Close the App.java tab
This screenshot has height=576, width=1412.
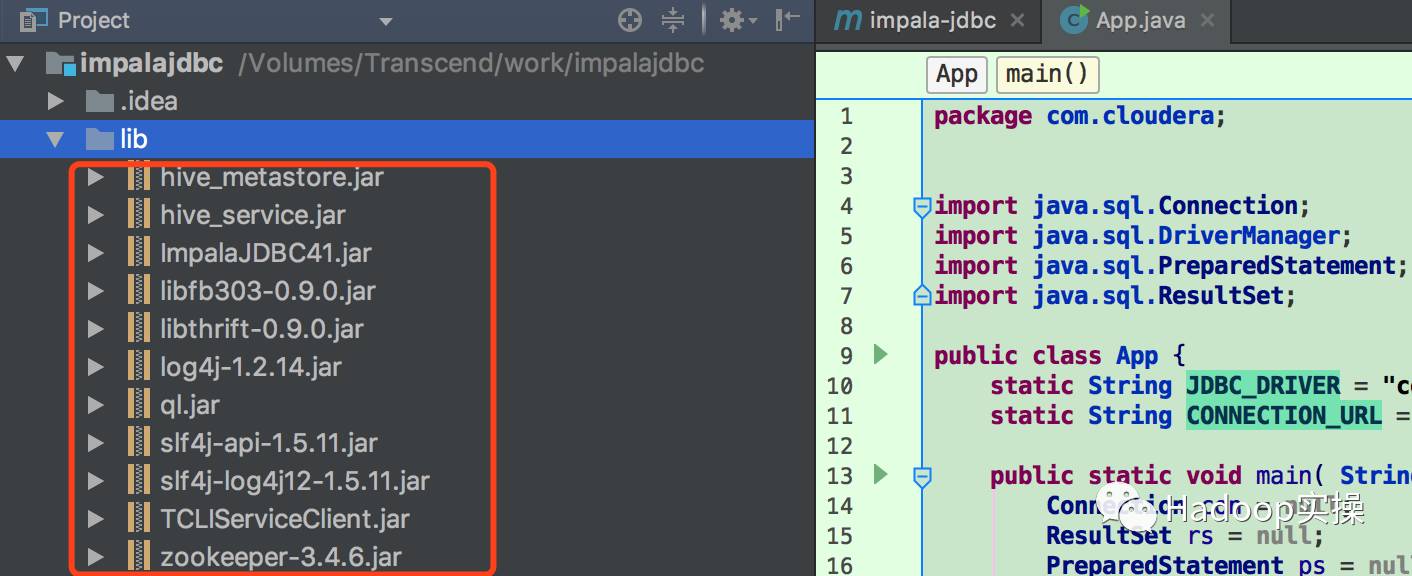pyautogui.click(x=1207, y=20)
